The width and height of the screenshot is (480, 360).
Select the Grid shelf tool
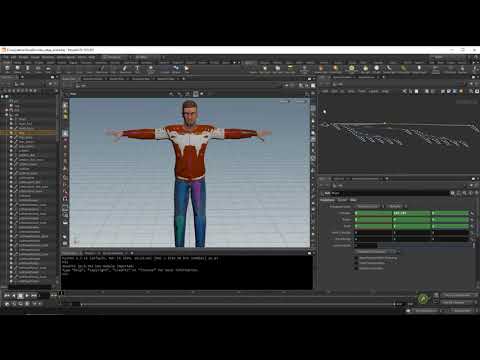48,69
